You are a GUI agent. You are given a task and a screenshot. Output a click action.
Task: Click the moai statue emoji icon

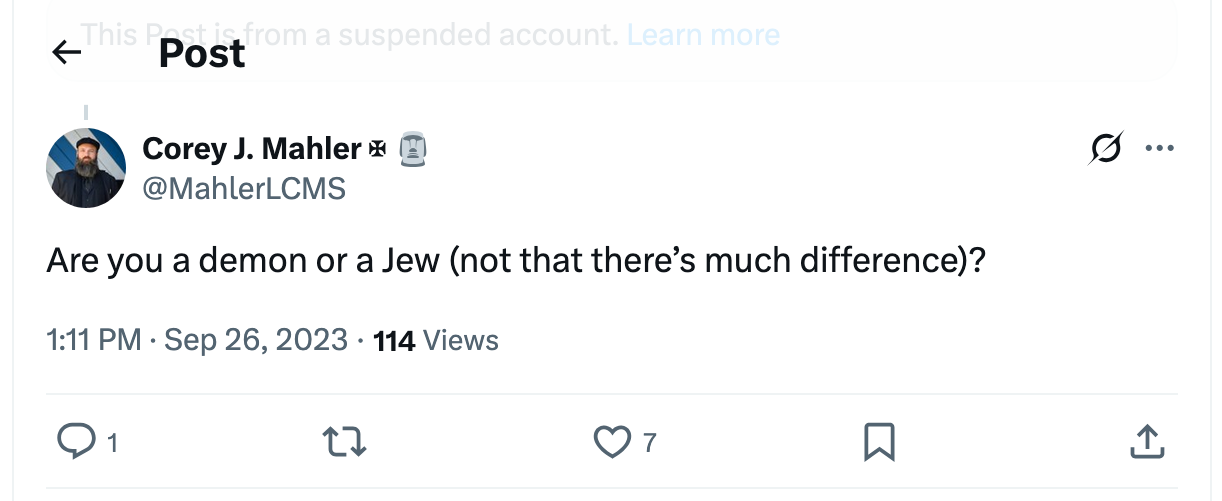pyautogui.click(x=413, y=150)
